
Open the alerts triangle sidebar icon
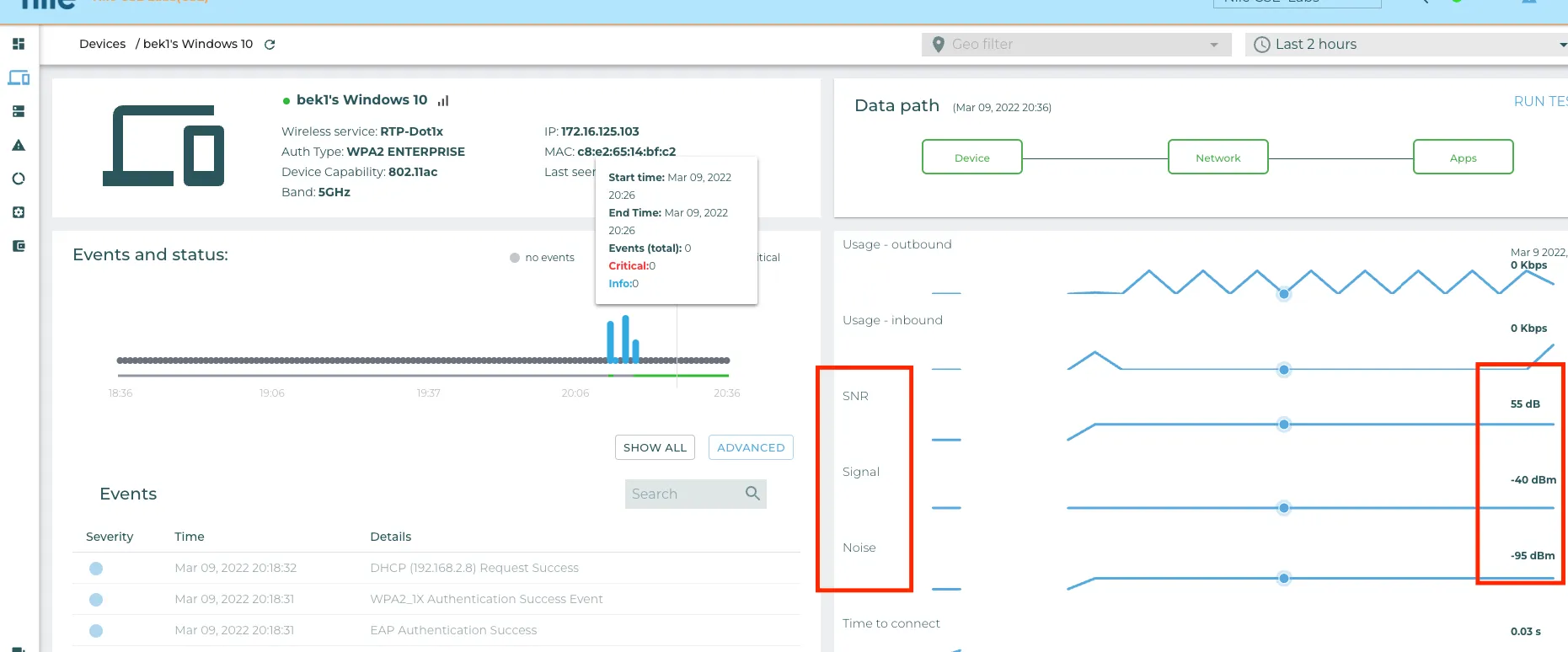tap(19, 145)
